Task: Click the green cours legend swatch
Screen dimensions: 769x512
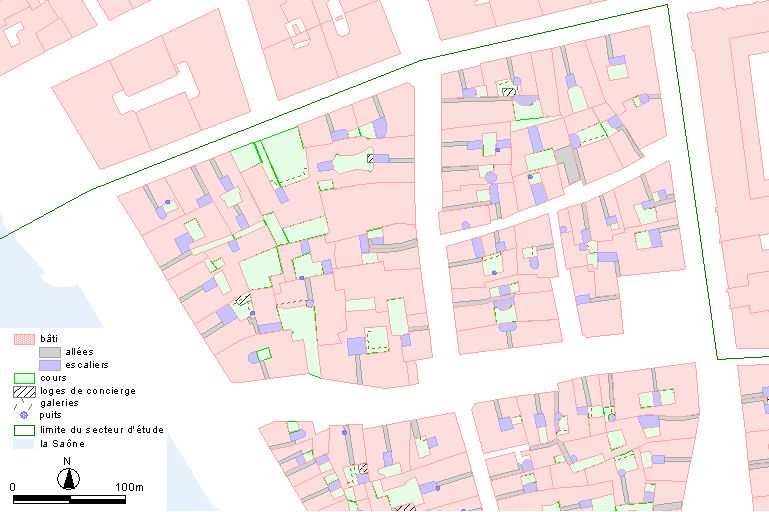Action: coord(24,378)
